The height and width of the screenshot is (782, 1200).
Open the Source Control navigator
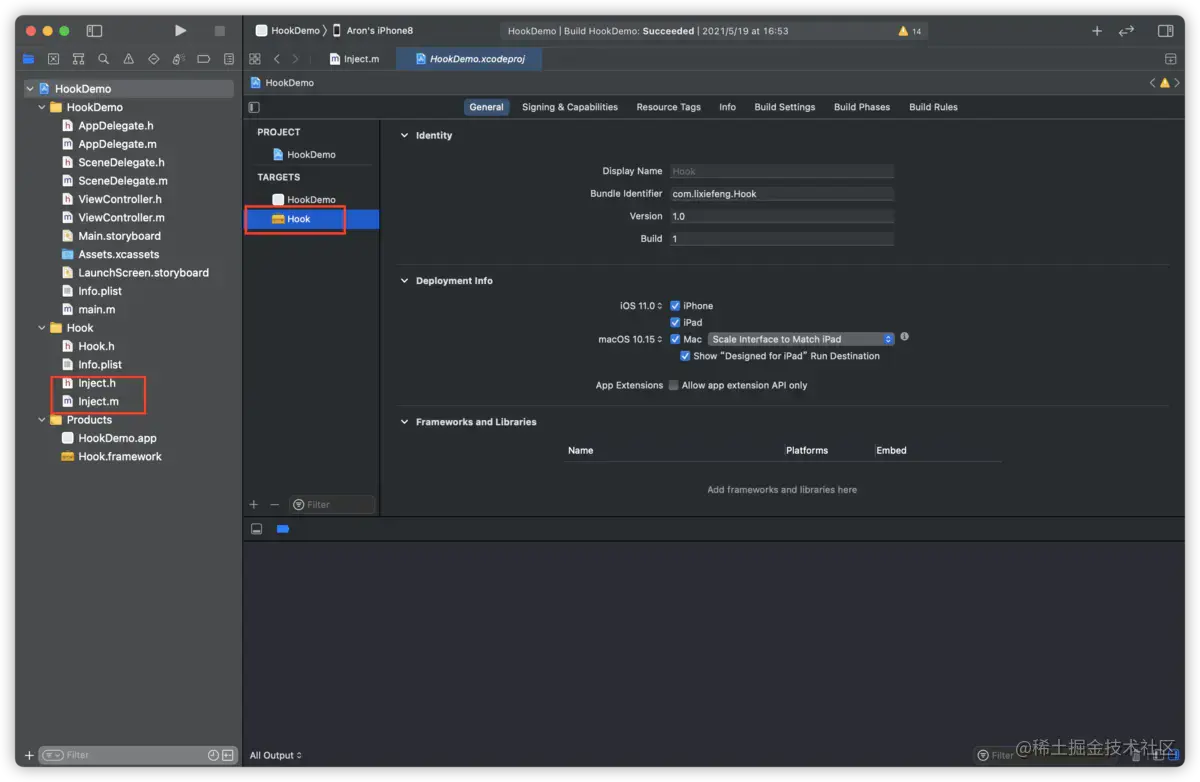click(x=54, y=59)
